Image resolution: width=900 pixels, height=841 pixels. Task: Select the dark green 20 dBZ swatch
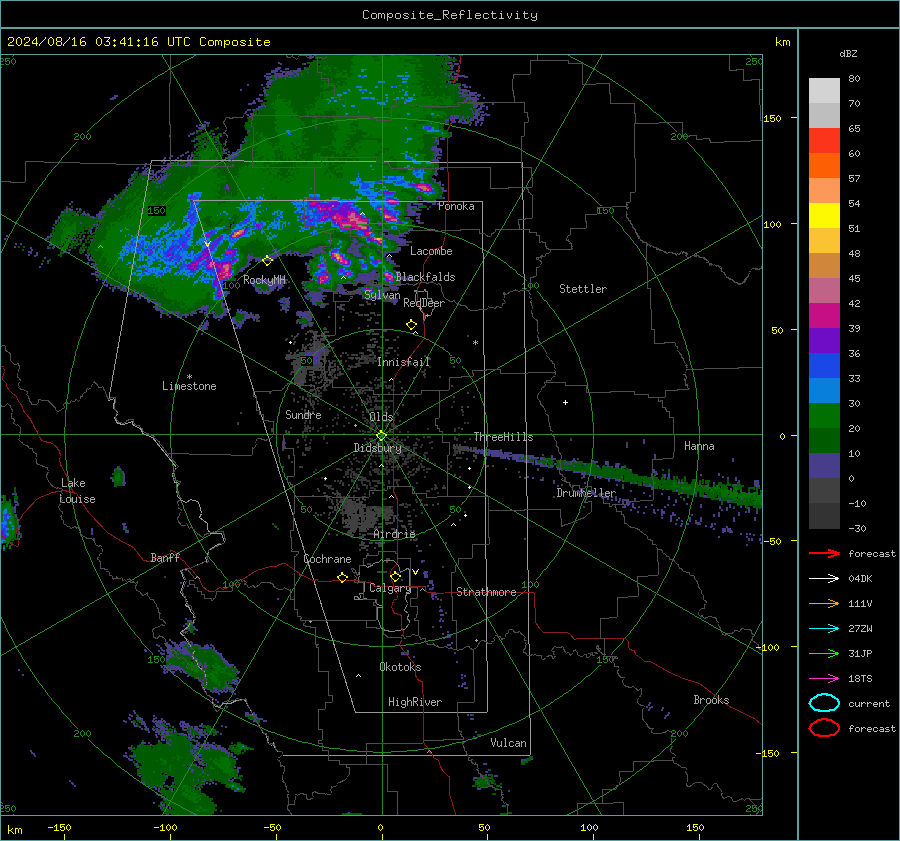pyautogui.click(x=824, y=440)
